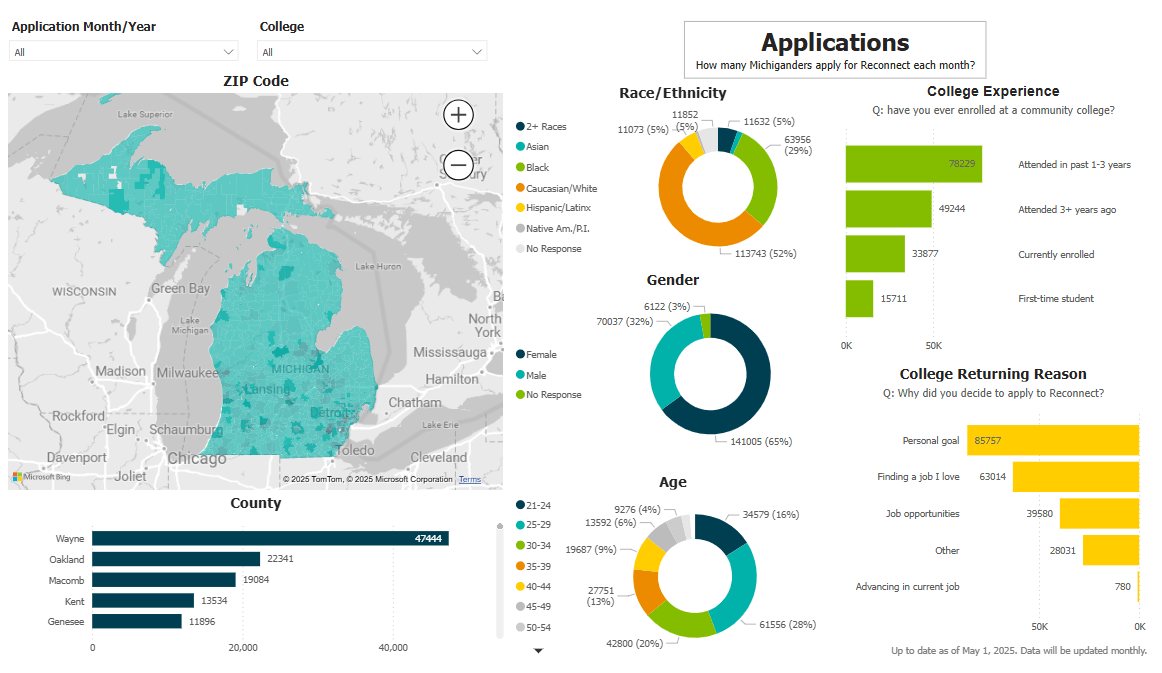
Task: Click the 78229 college experience value
Action: pos(962,164)
